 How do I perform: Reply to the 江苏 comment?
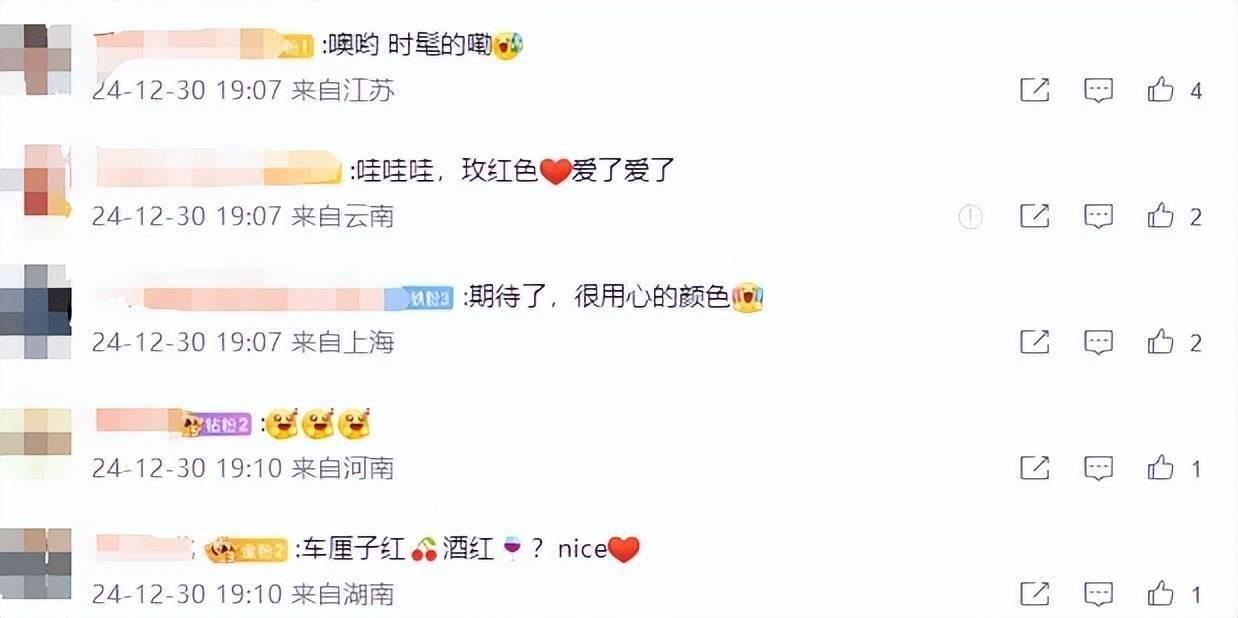[x=1098, y=91]
